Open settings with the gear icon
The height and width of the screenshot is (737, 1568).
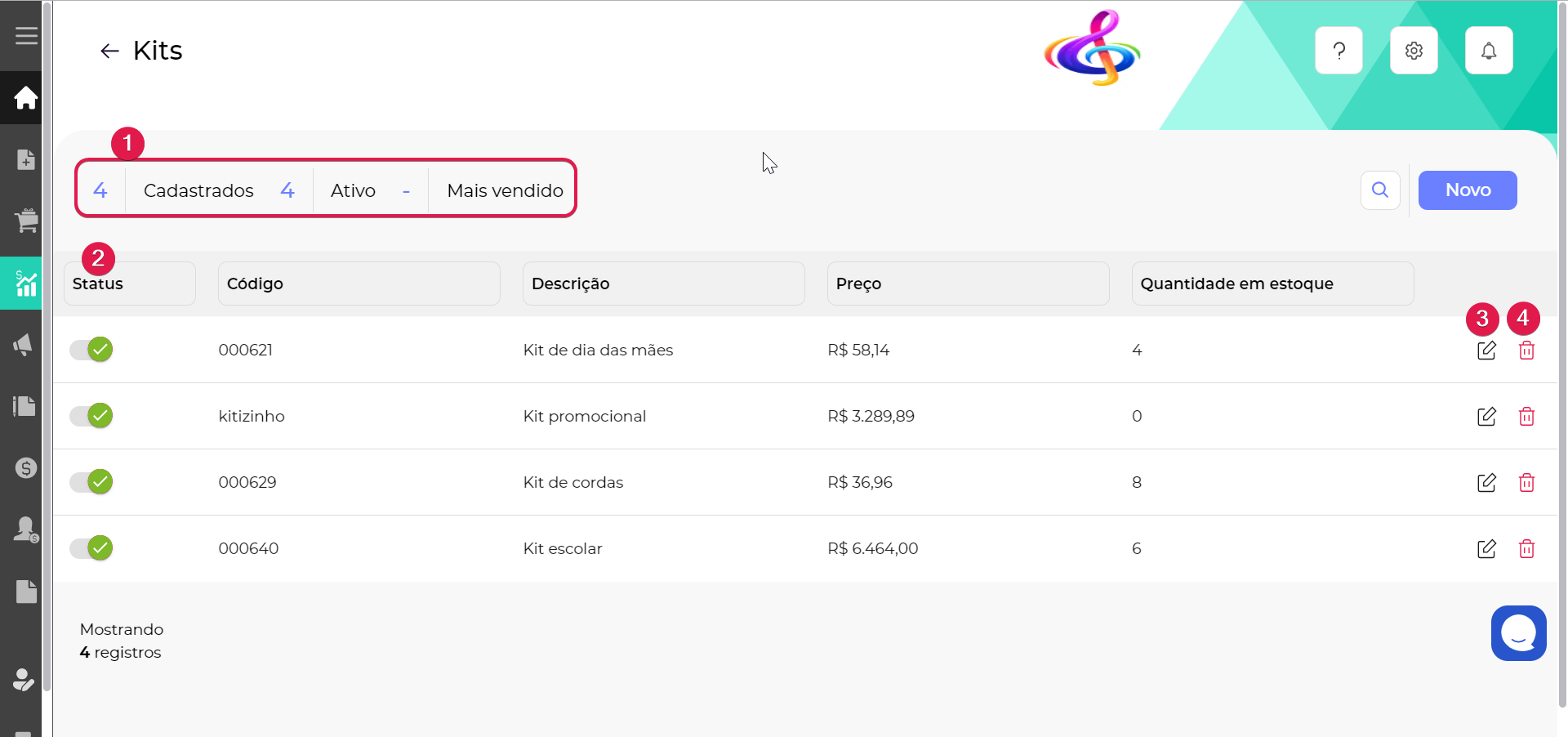click(1414, 51)
